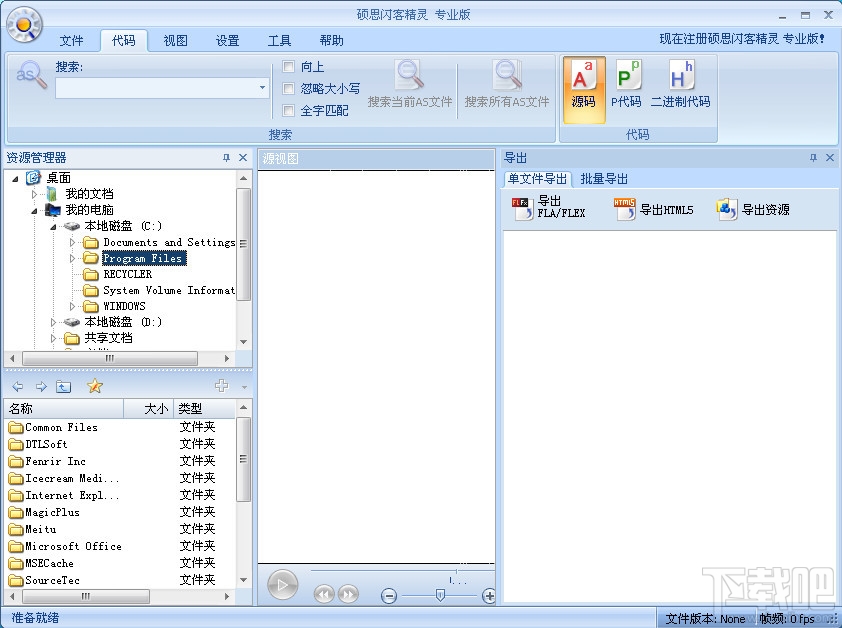Open the 帮助 ribbon tab

coord(331,40)
